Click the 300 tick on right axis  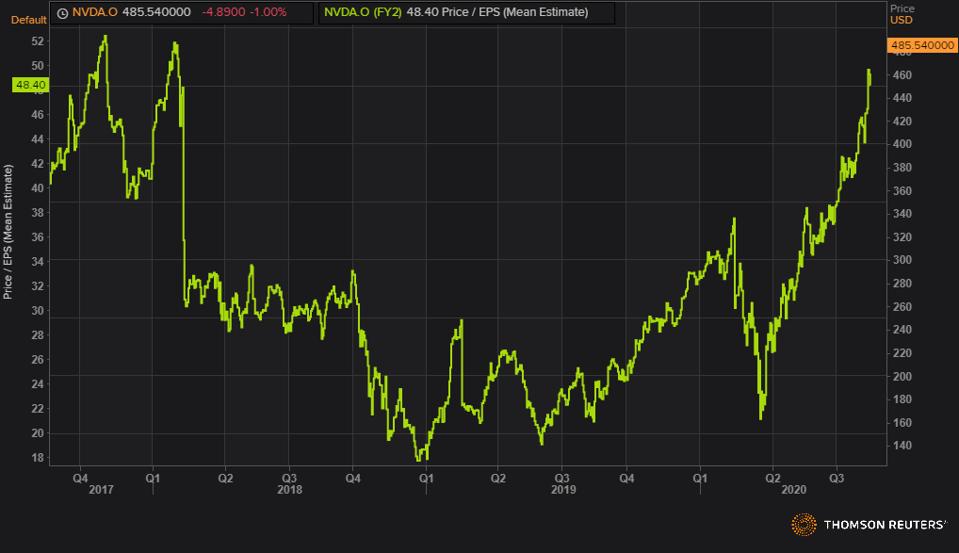pyautogui.click(x=902, y=260)
